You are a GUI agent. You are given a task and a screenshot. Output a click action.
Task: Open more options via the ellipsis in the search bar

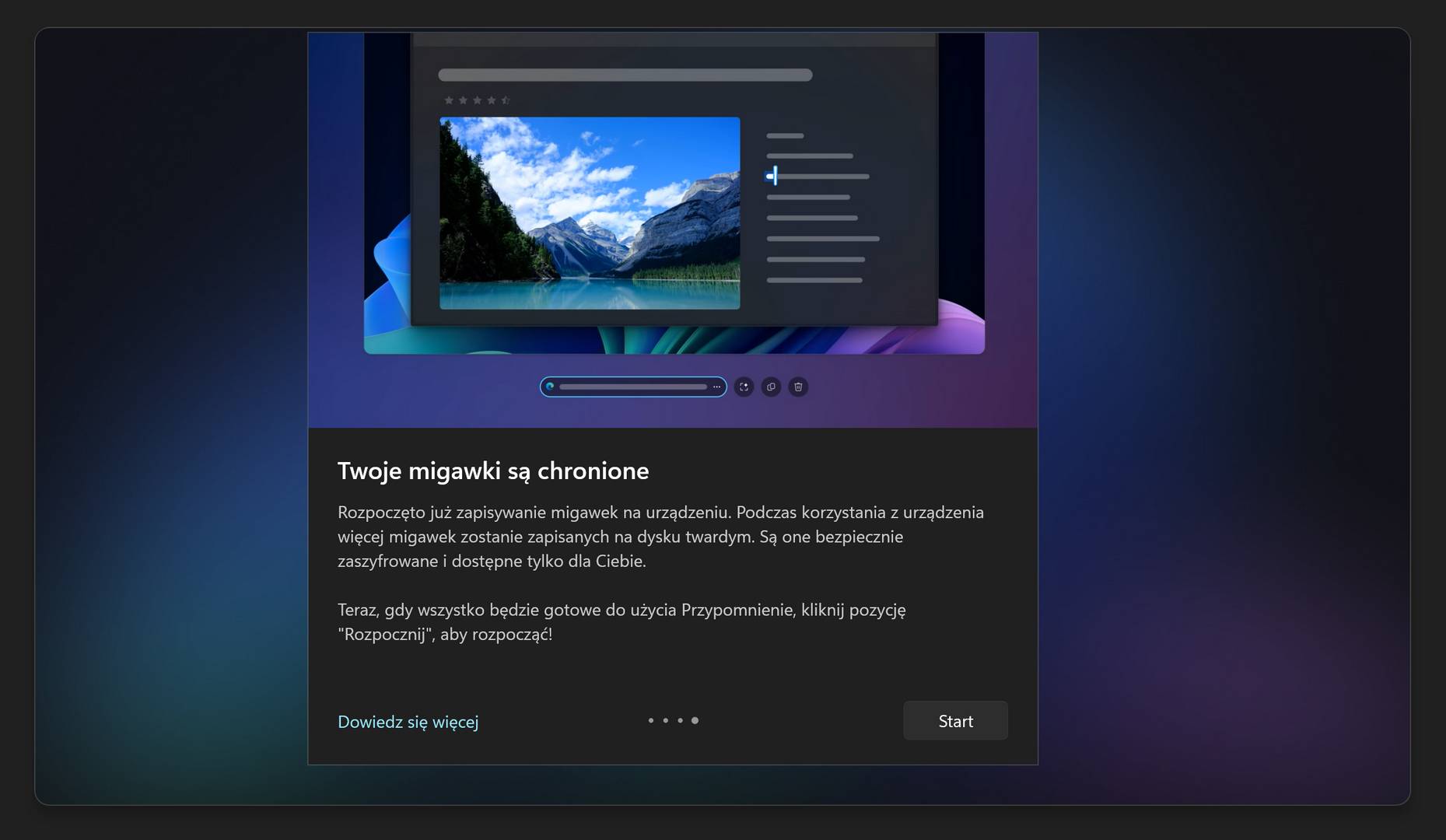716,387
